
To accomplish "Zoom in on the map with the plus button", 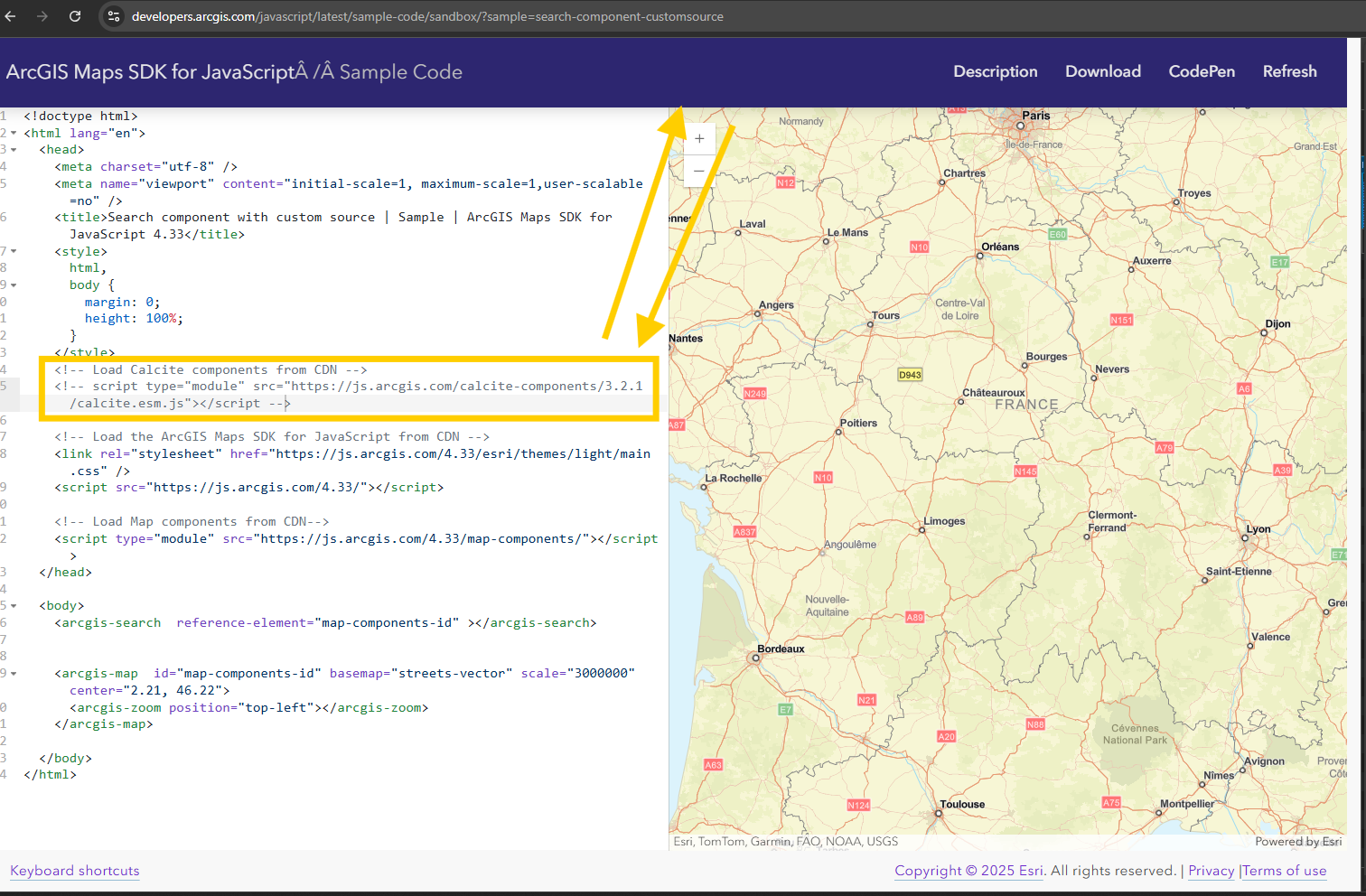I will pos(699,138).
